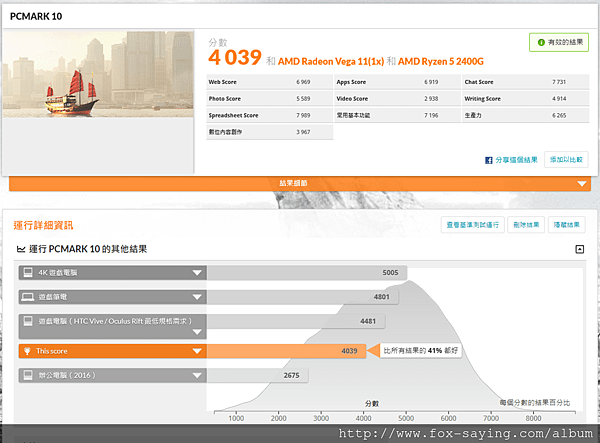Click the Video Score row
This screenshot has height=443, width=600.
pos(397,99)
